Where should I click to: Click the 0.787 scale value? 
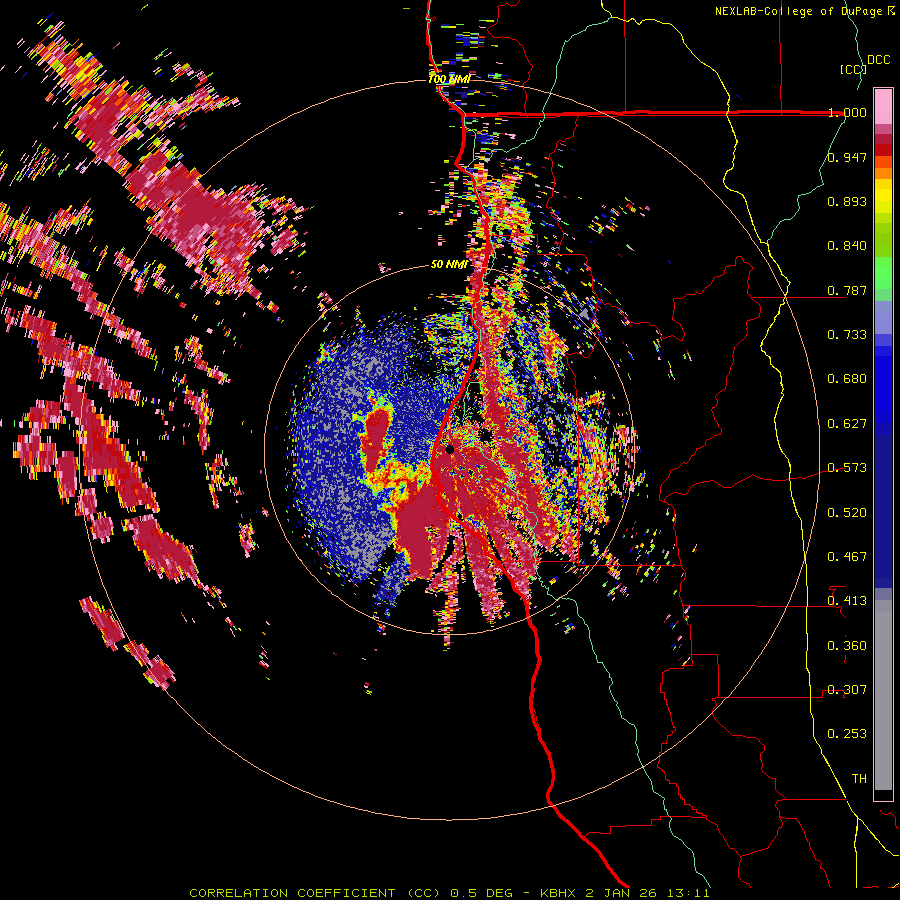pyautogui.click(x=847, y=290)
